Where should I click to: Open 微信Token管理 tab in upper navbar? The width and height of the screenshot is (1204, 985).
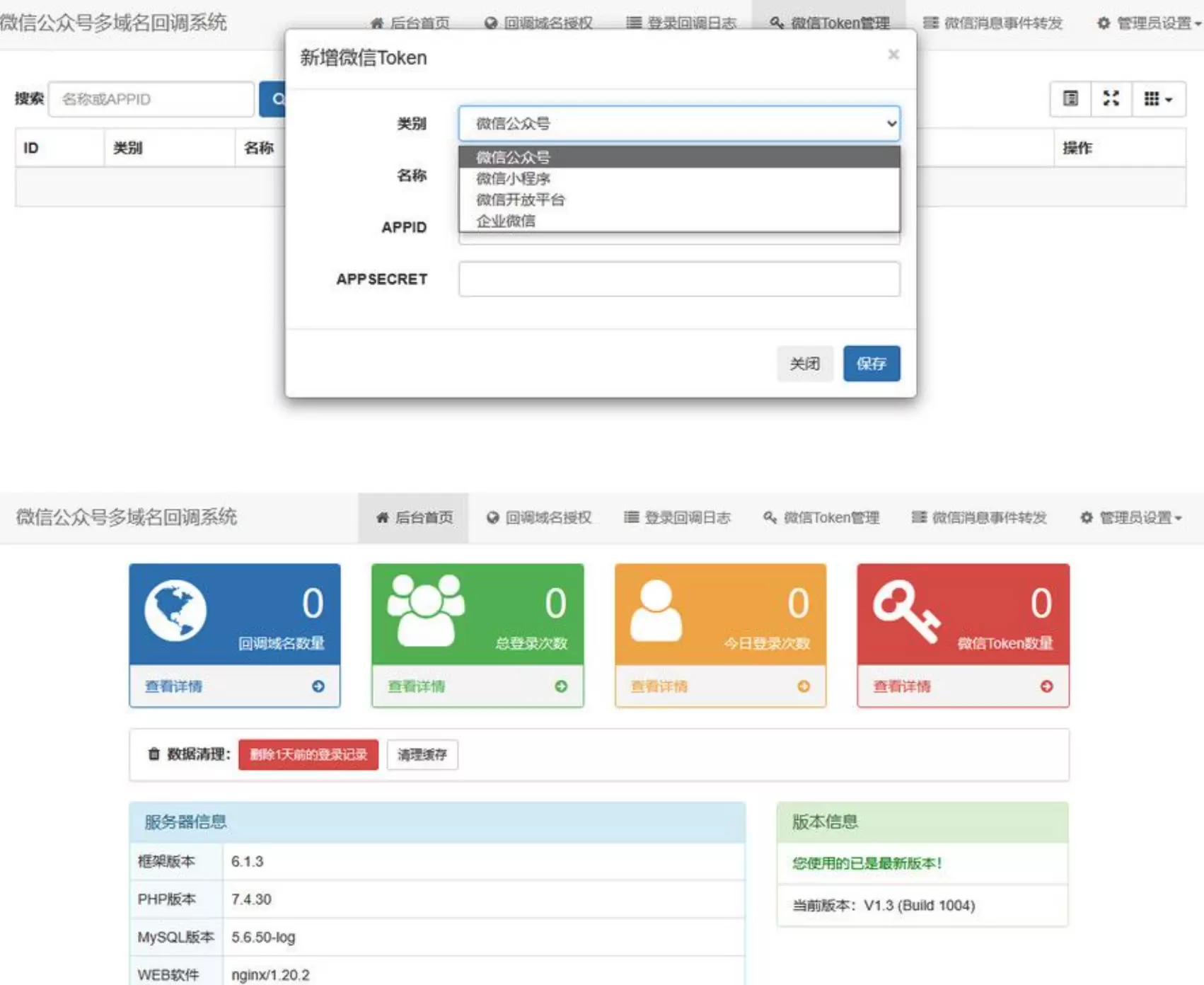point(830,23)
